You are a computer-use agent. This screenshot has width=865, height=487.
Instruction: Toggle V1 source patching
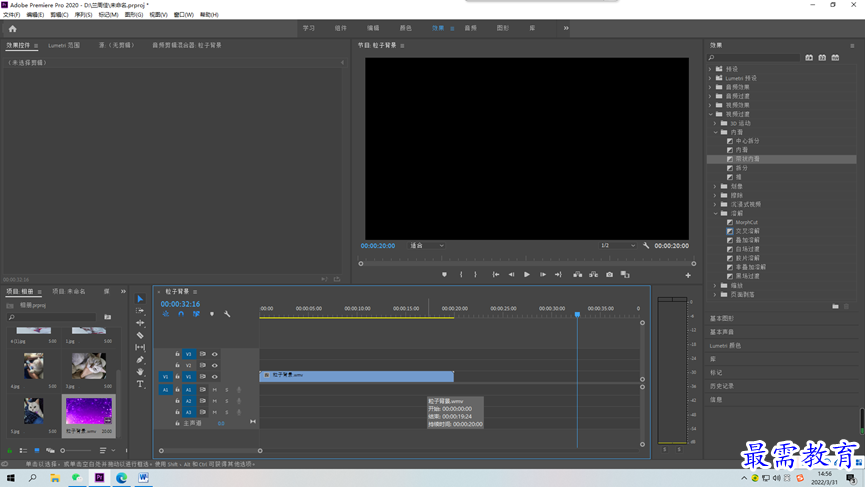[x=165, y=377]
